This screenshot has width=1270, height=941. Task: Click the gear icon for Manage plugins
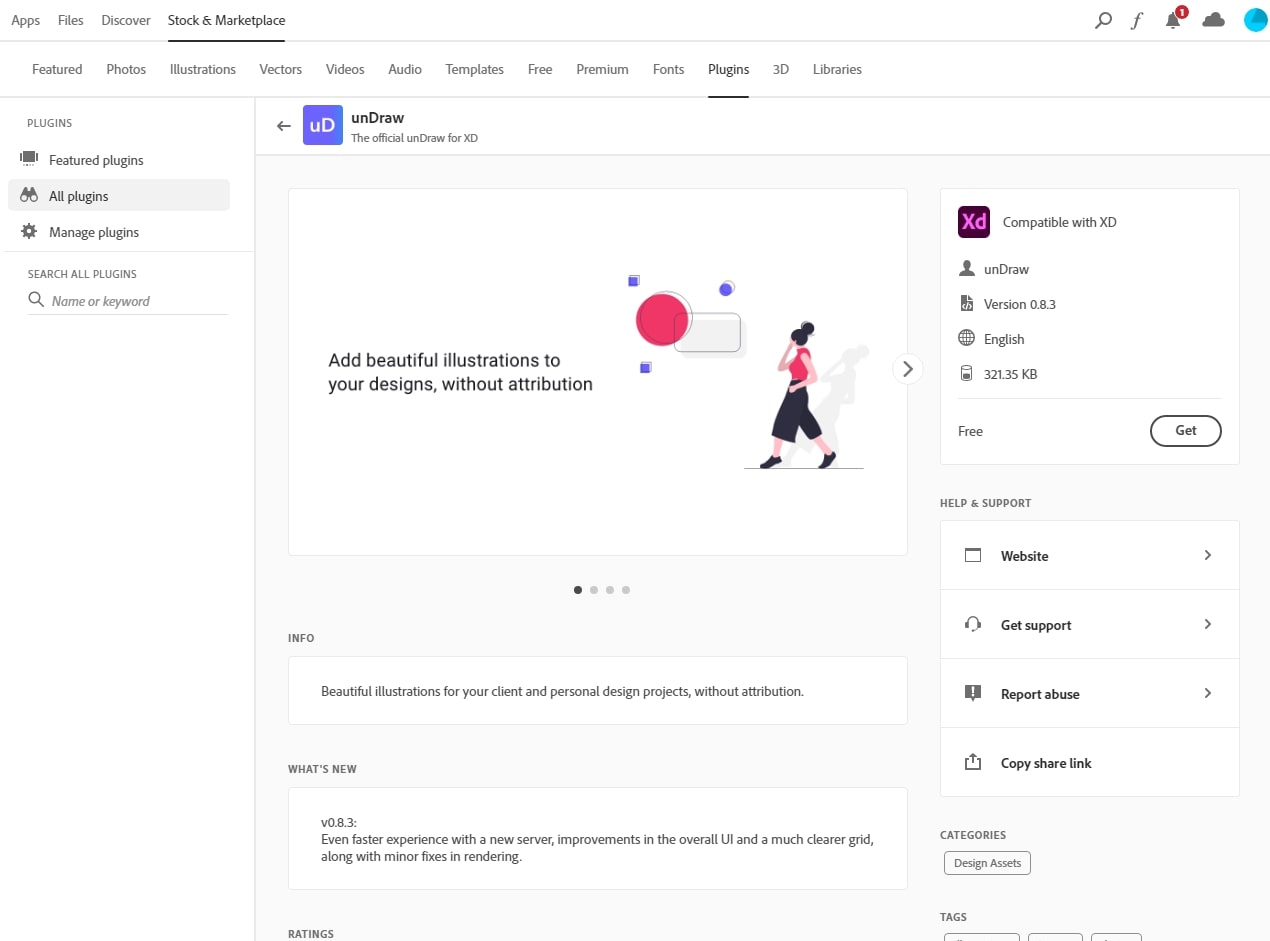tap(29, 231)
